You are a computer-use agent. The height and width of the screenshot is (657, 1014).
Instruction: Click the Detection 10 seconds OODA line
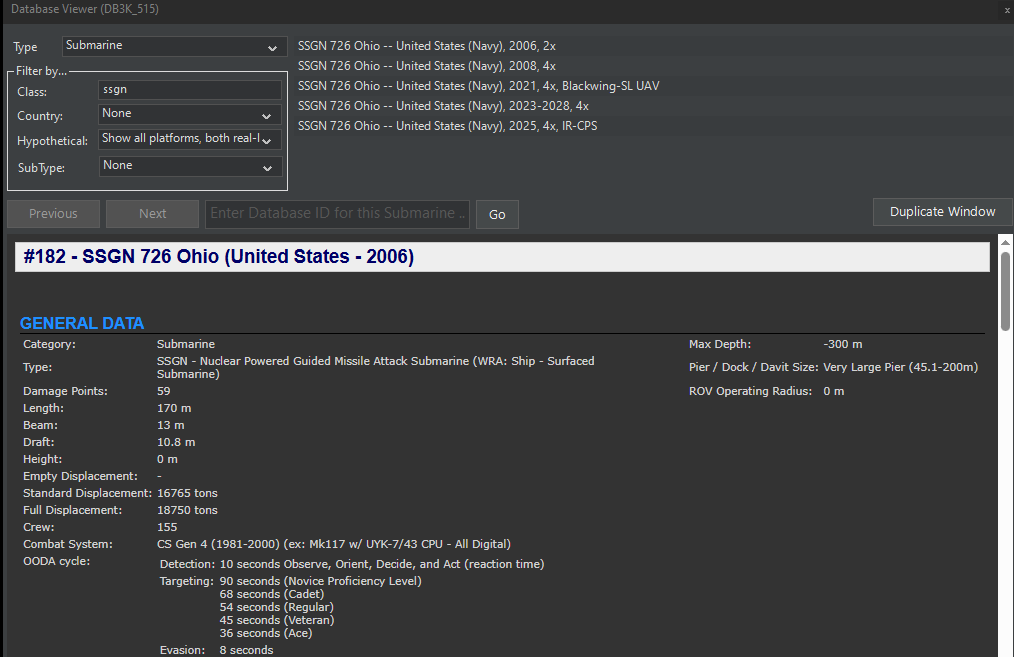[x=382, y=565]
